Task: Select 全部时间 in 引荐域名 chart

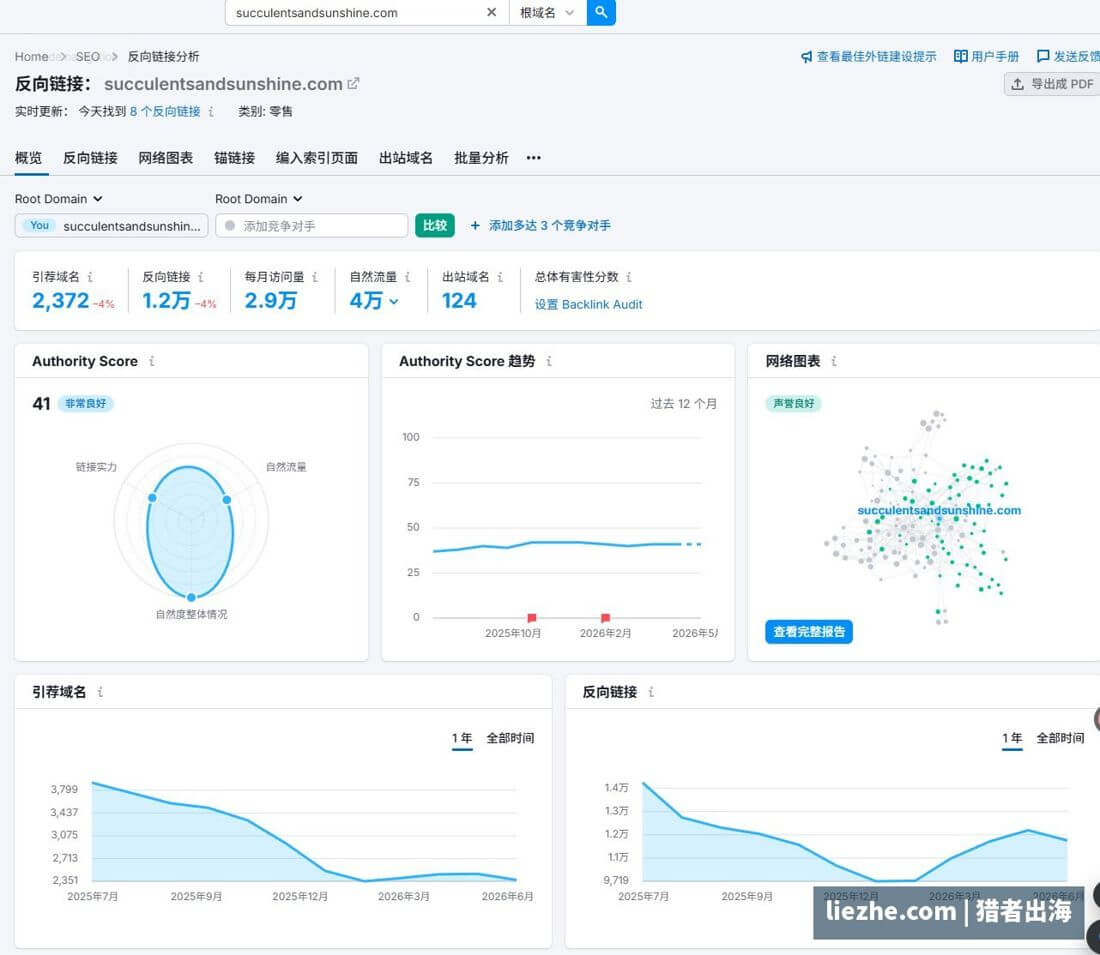Action: pyautogui.click(x=510, y=738)
